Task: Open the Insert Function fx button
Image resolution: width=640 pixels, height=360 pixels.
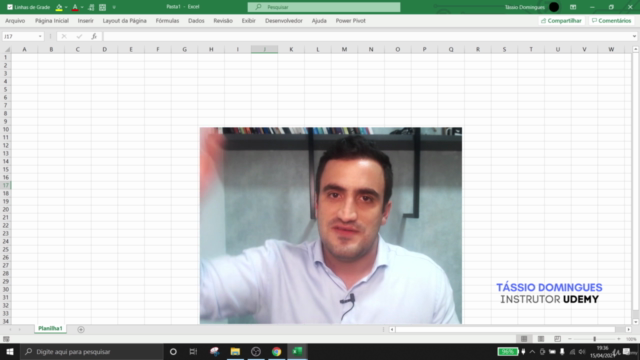Action: coord(94,36)
